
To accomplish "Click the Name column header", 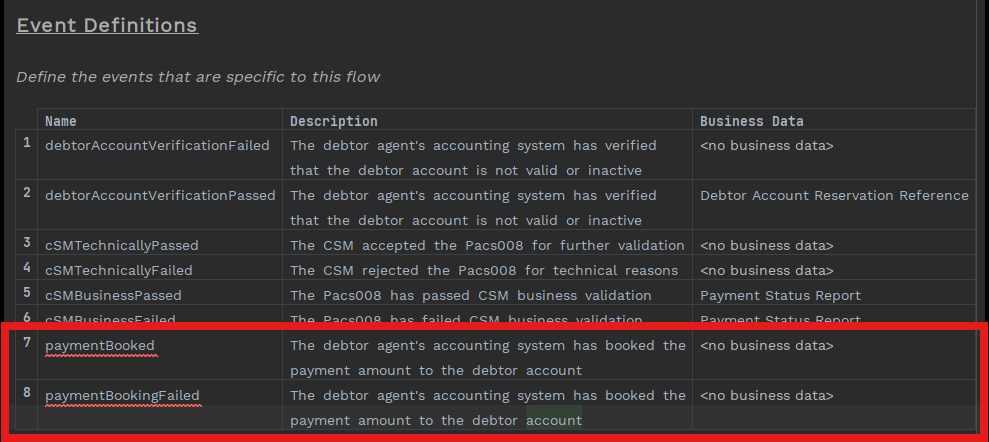I will [61, 121].
